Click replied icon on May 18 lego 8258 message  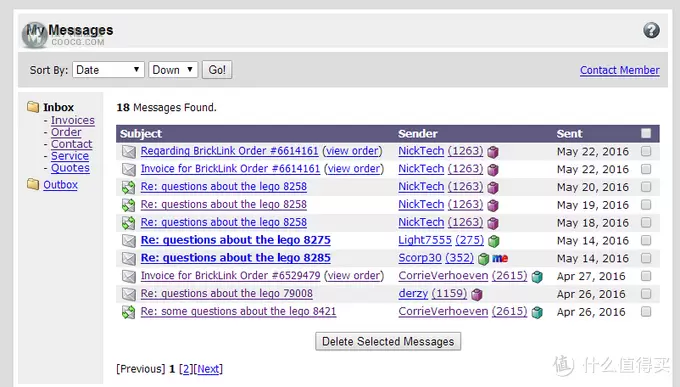click(x=128, y=223)
